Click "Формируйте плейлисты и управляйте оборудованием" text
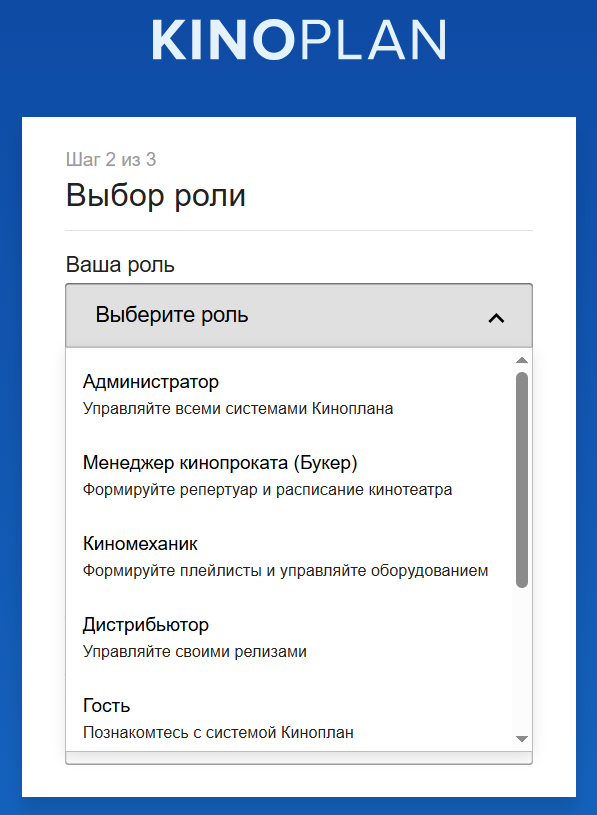597x815 pixels. click(286, 571)
